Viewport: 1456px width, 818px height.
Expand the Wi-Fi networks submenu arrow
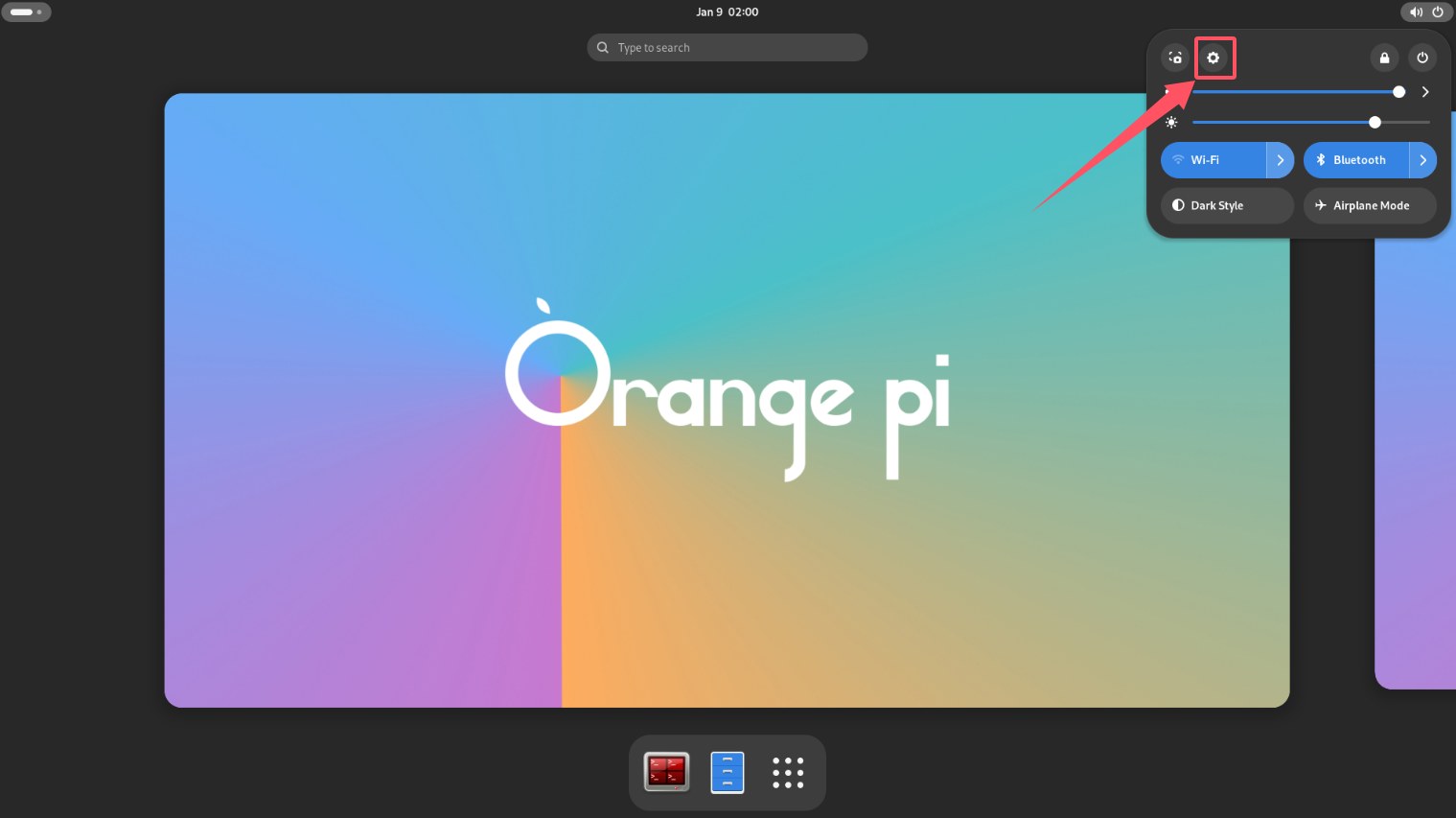[1281, 160]
